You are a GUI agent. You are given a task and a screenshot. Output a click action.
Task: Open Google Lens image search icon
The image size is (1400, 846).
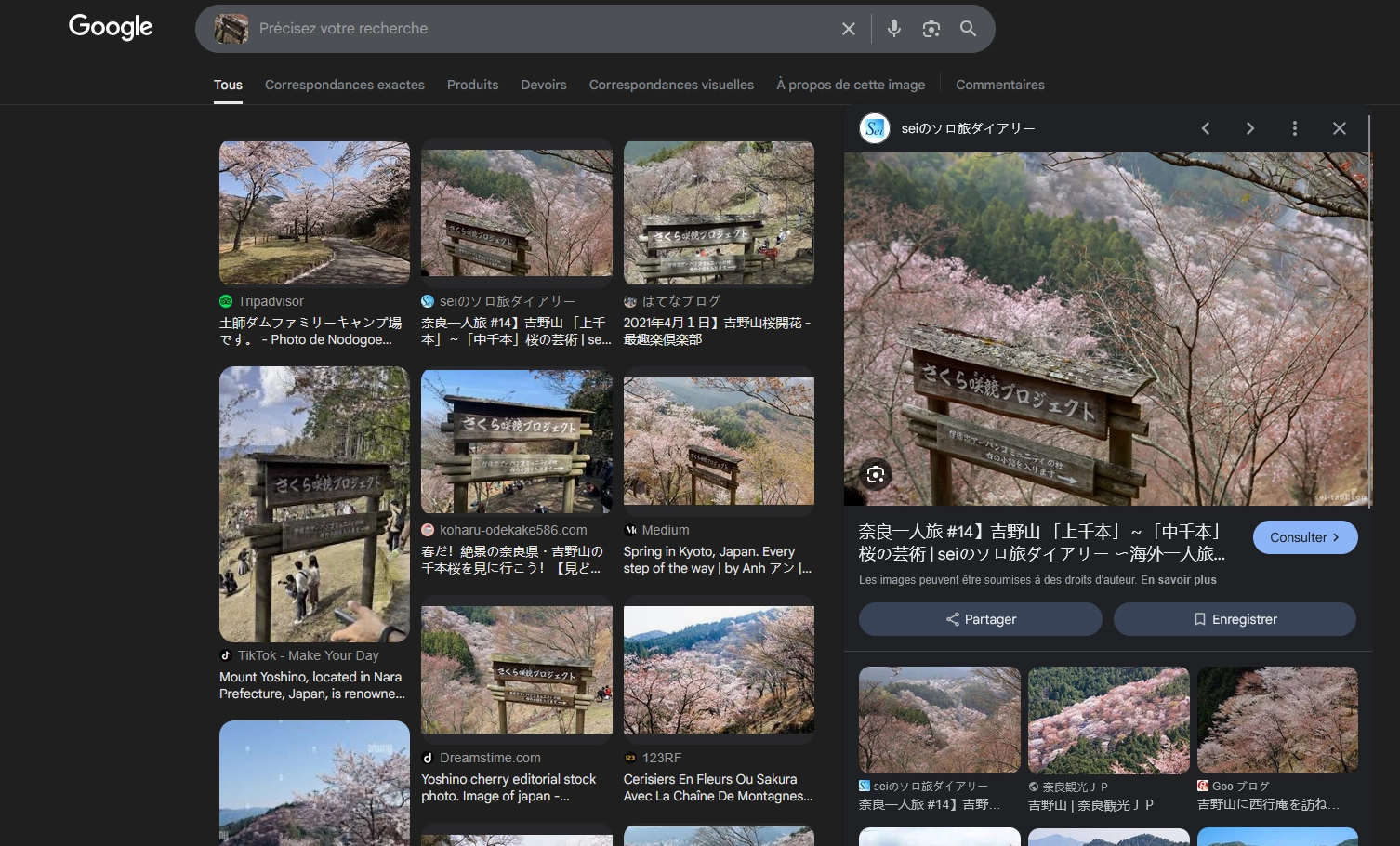click(x=931, y=29)
